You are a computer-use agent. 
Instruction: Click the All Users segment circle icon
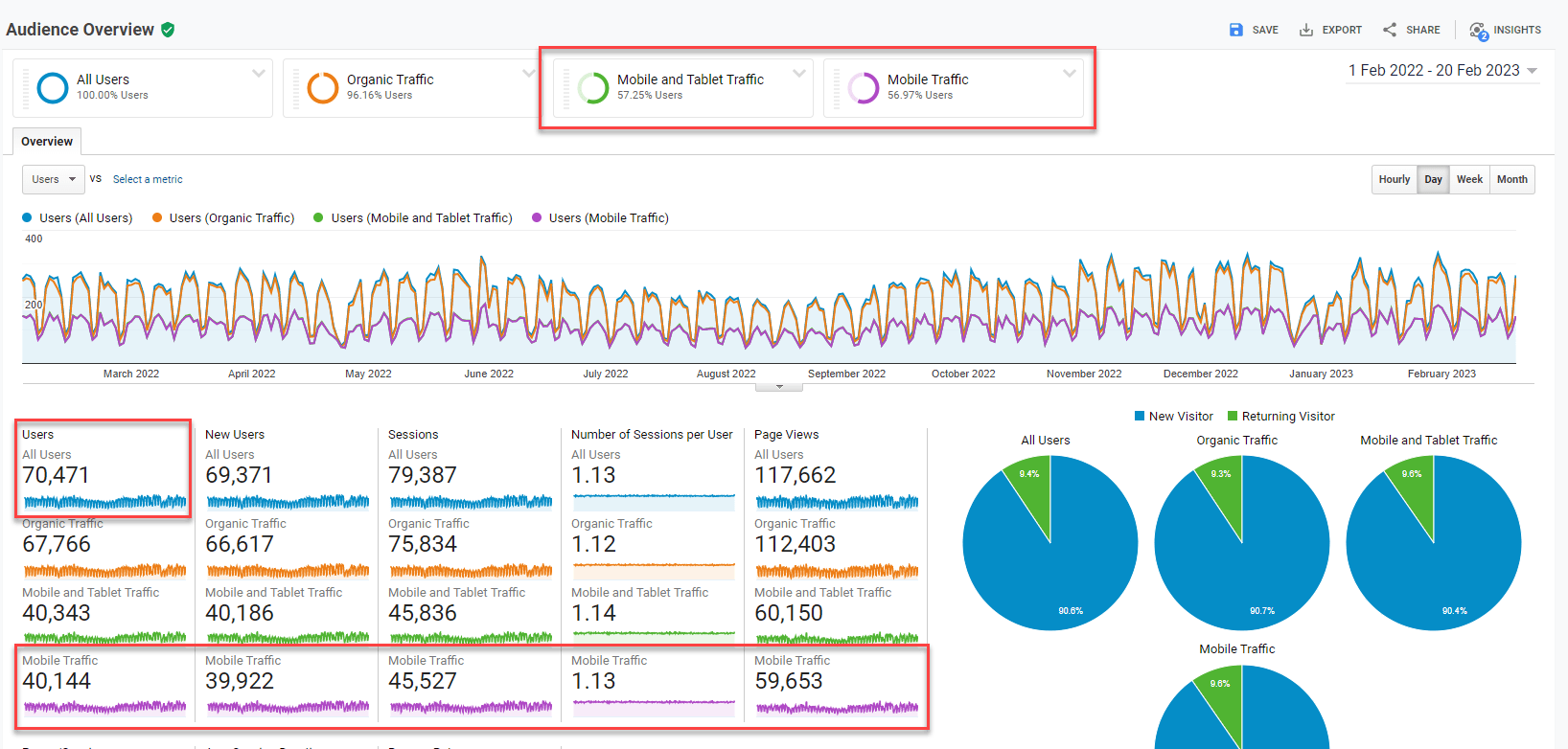coord(52,87)
